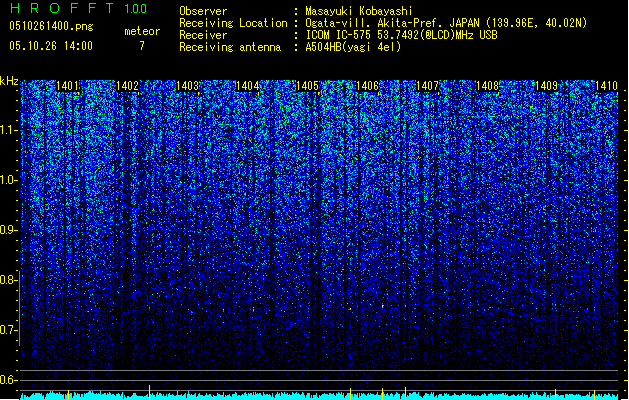The height and width of the screenshot is (400, 629).
Task: Click the 1402 time marker label
Action: (127, 86)
